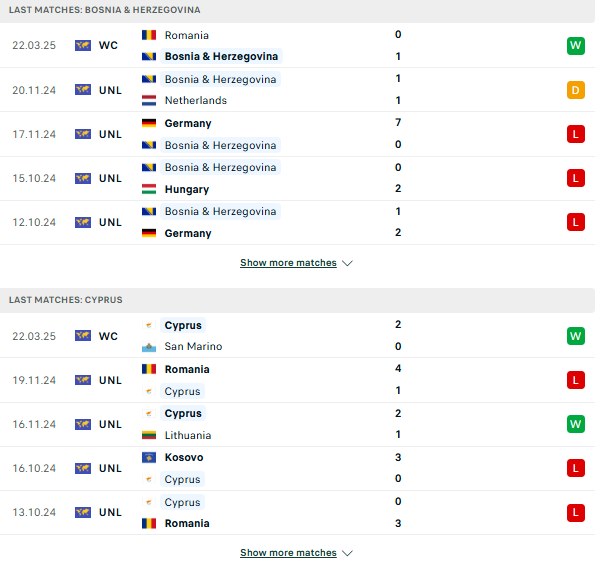Open the Hungary team link
600x568 pixels.
(187, 189)
